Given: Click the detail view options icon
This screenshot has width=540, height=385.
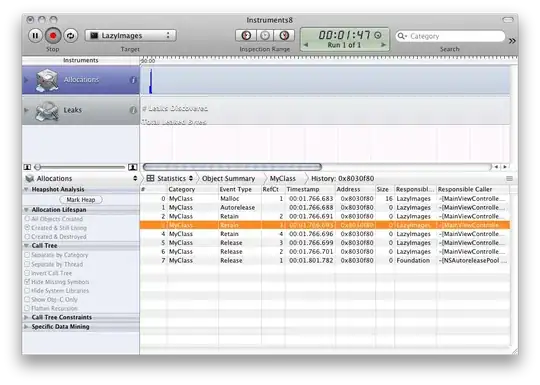Looking at the screenshot, I should [509, 178].
